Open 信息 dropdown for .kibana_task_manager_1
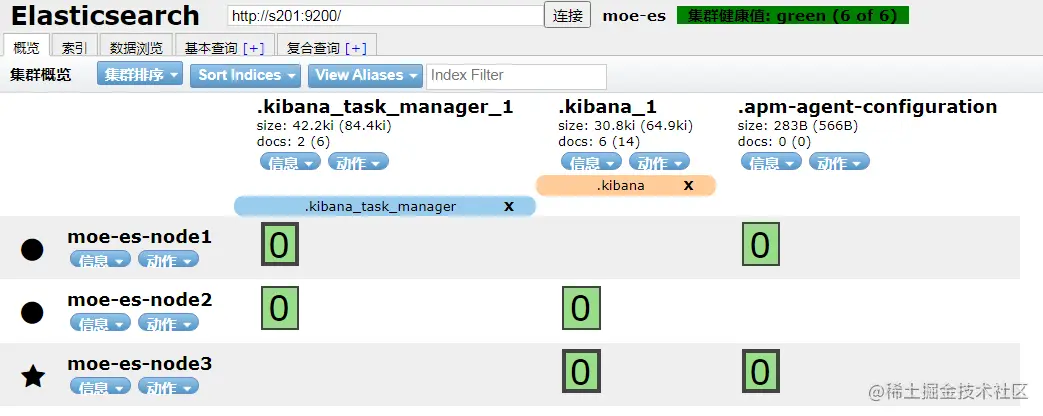Image resolution: width=1043 pixels, height=416 pixels. pyautogui.click(x=290, y=162)
